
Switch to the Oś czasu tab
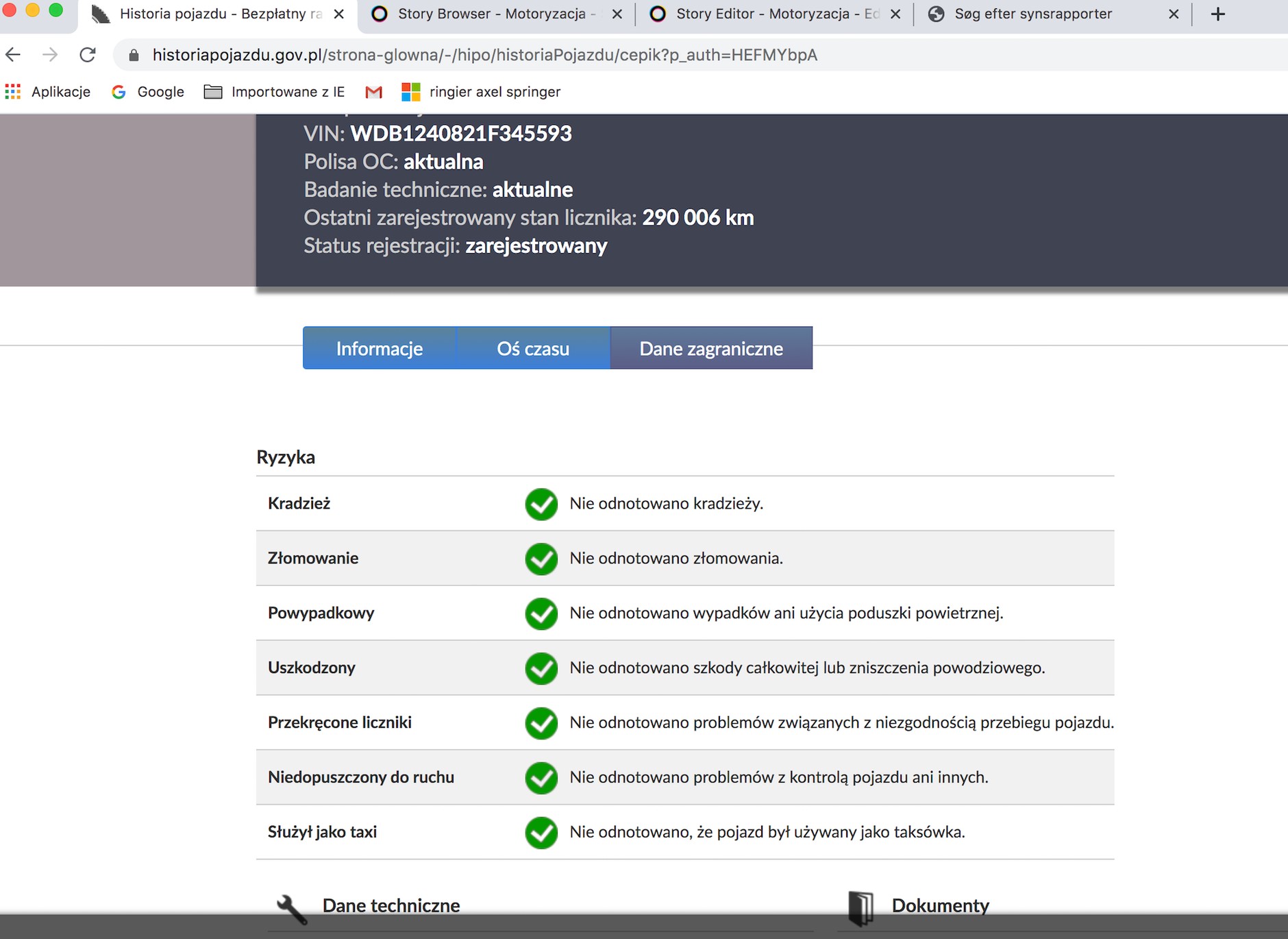533,348
